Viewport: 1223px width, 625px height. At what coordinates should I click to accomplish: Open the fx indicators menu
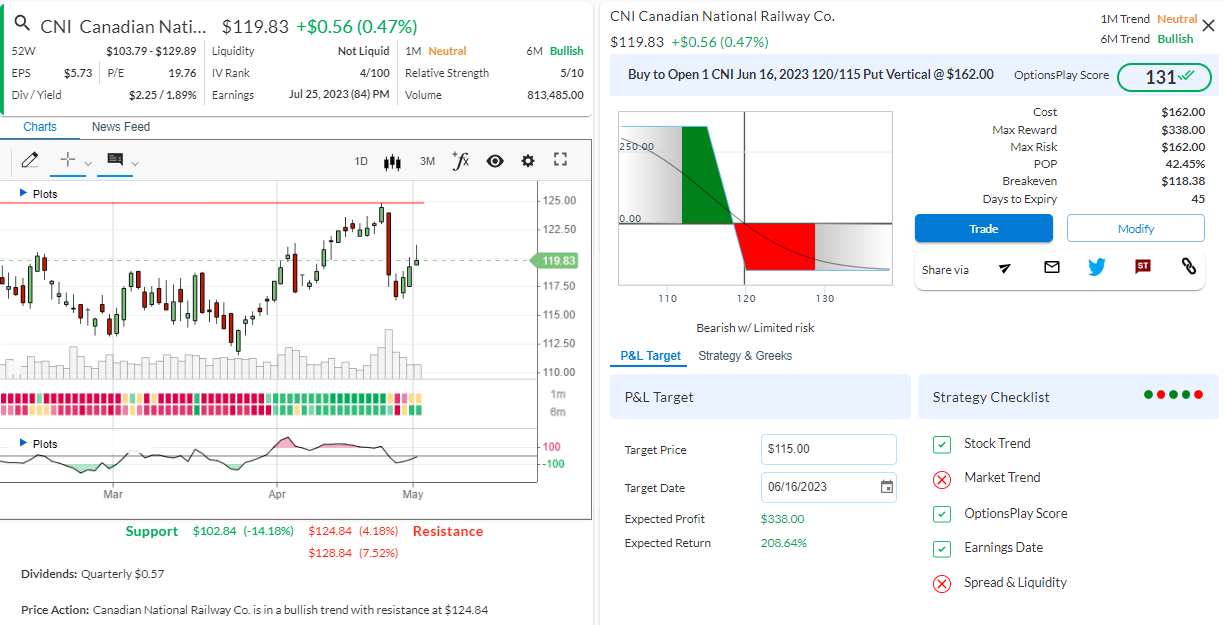[460, 160]
